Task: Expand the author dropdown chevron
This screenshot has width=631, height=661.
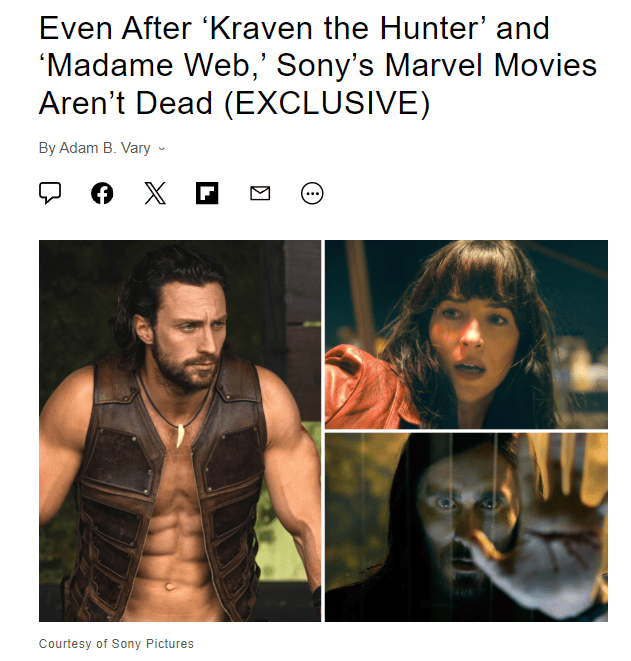Action: 162,149
